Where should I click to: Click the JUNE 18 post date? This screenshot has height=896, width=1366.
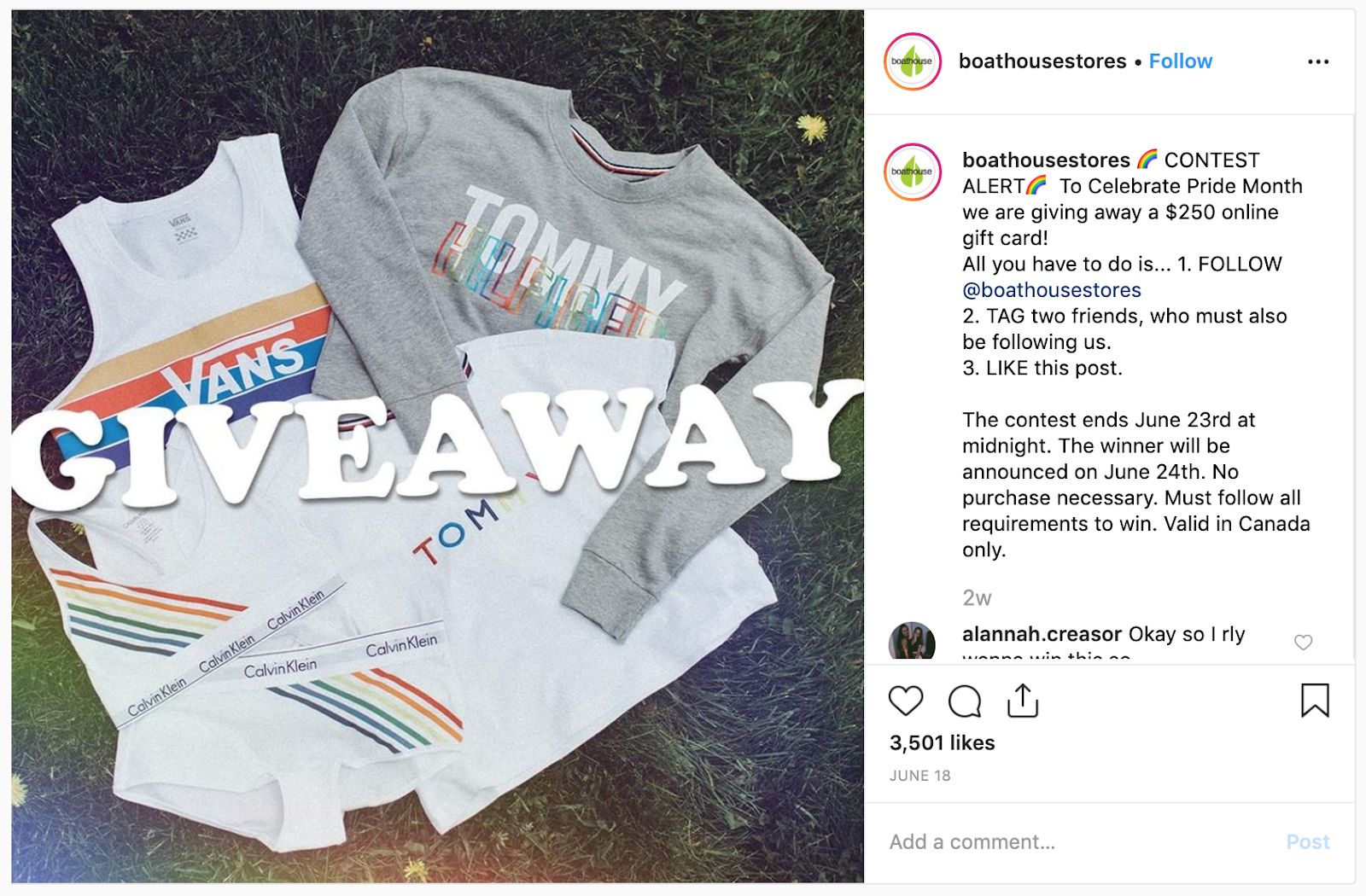[919, 776]
